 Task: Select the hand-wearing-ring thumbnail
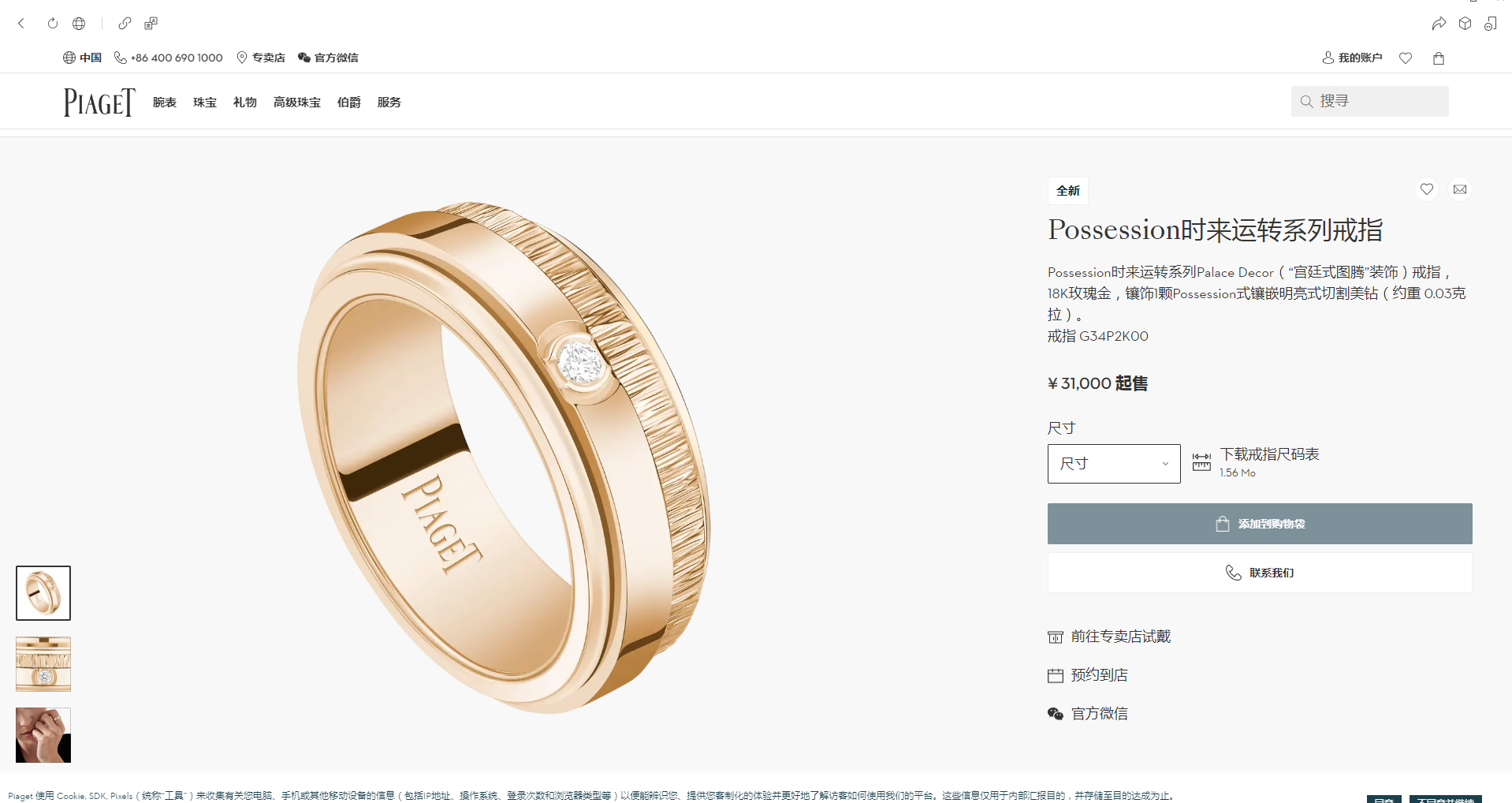pos(43,735)
